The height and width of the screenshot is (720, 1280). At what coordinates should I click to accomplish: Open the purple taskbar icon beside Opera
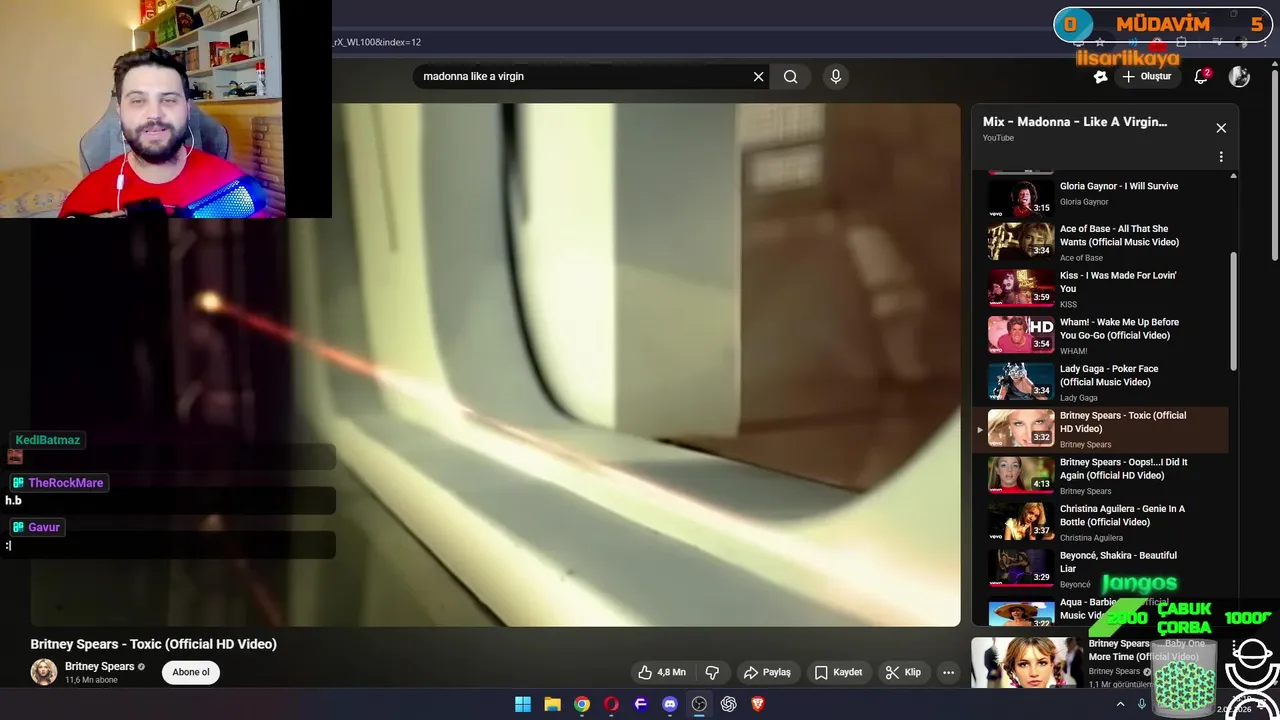click(x=641, y=704)
